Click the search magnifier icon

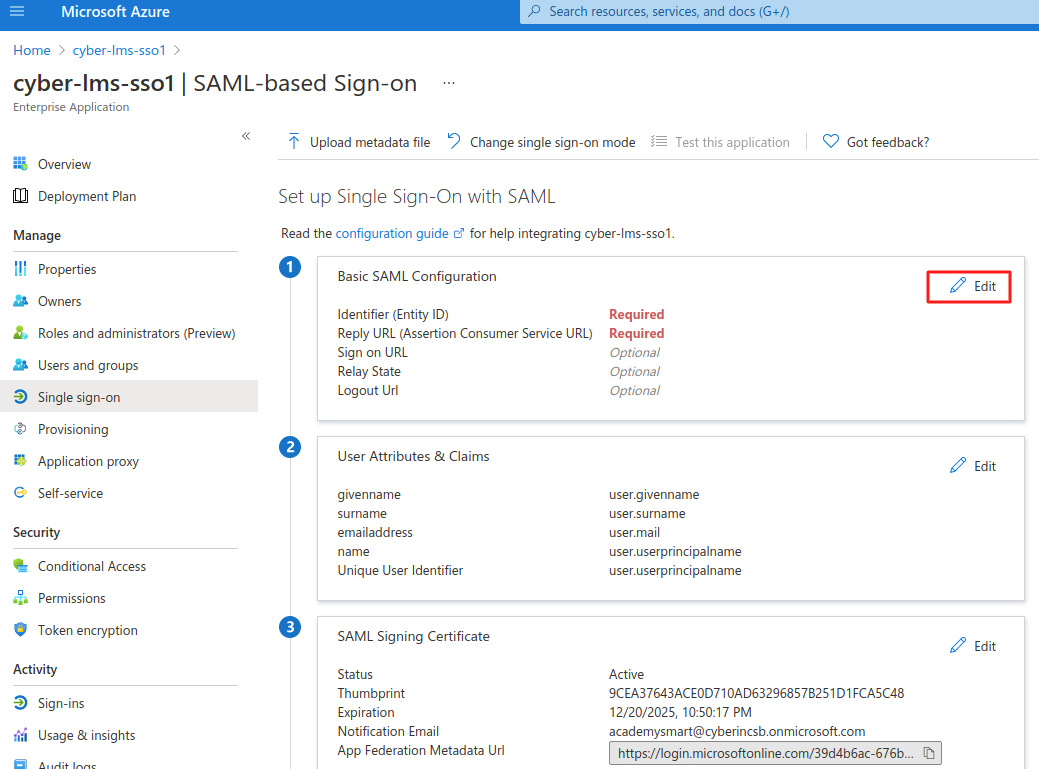(x=535, y=11)
